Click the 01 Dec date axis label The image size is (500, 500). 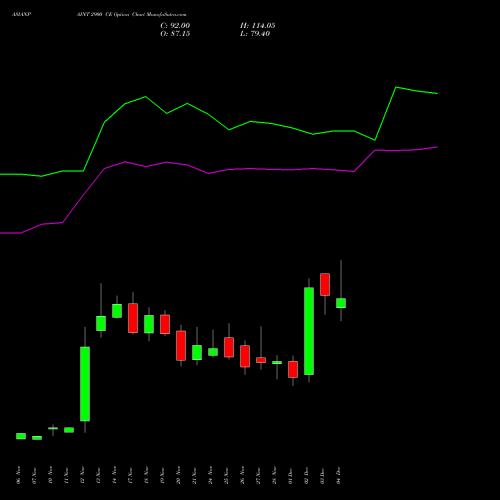pyautogui.click(x=291, y=475)
